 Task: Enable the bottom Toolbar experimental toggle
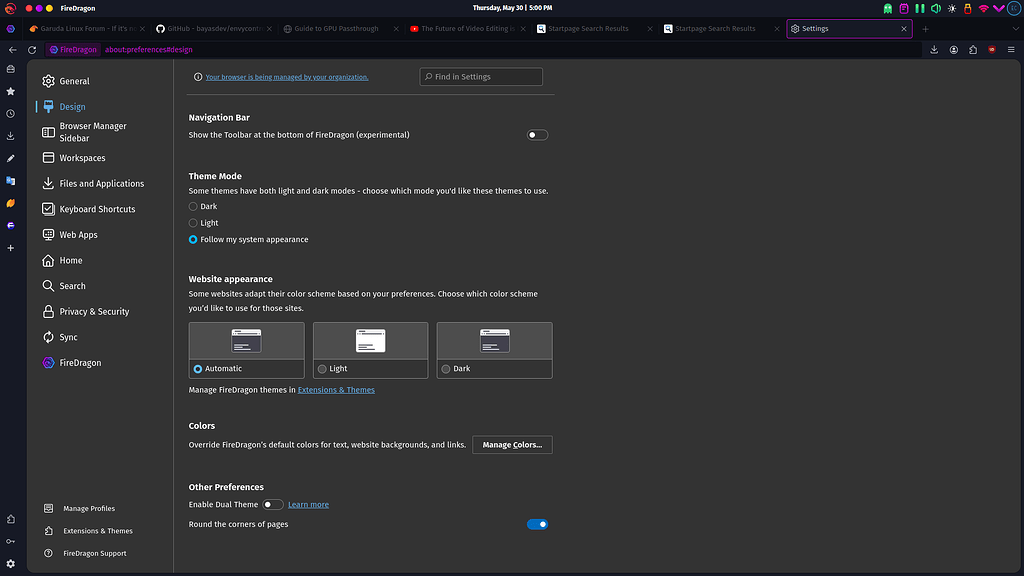pyautogui.click(x=537, y=135)
